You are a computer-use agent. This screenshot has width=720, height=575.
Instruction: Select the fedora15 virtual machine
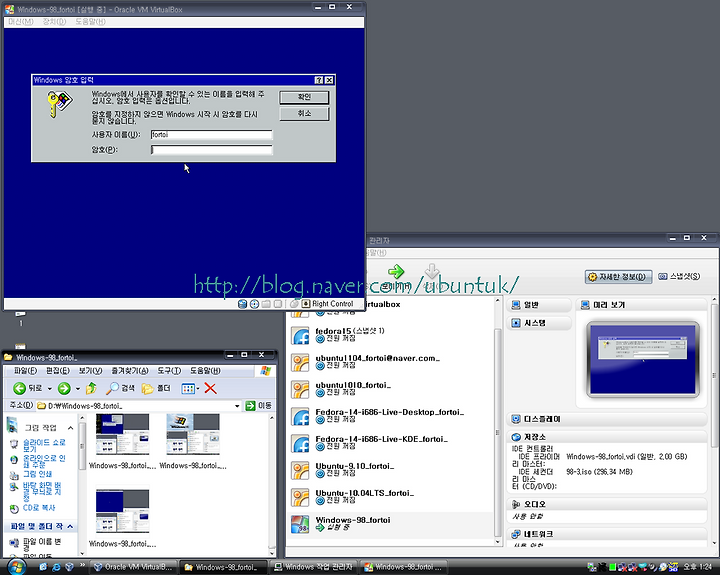pos(390,335)
